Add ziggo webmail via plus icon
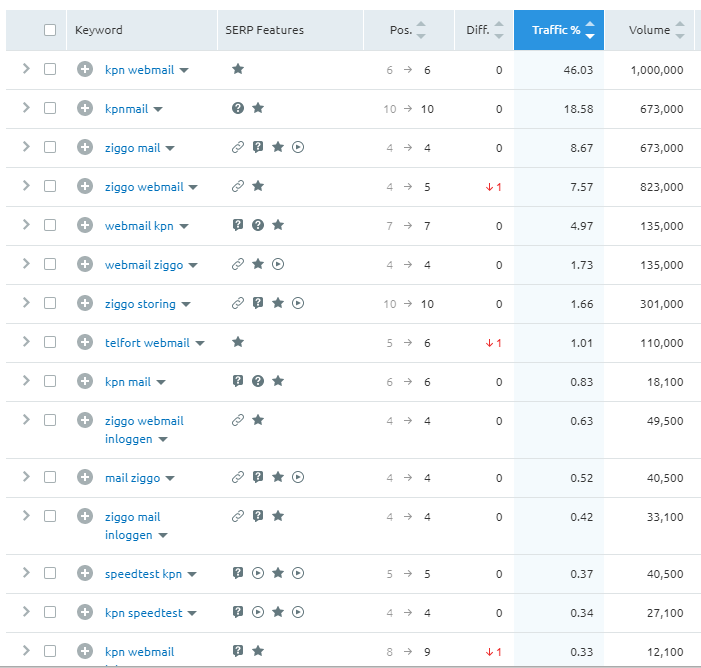This screenshot has width=701, height=668. [x=85, y=186]
